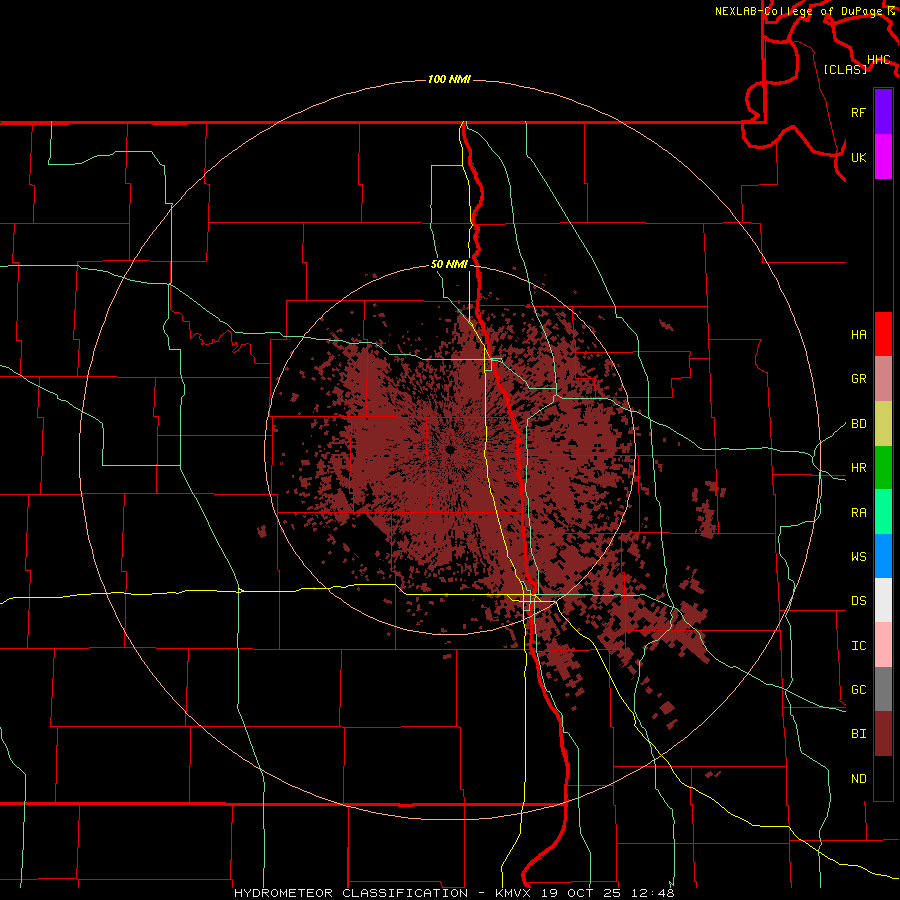This screenshot has height=900, width=900.
Task: Click the RA light-green legend swatch
Action: point(883,512)
